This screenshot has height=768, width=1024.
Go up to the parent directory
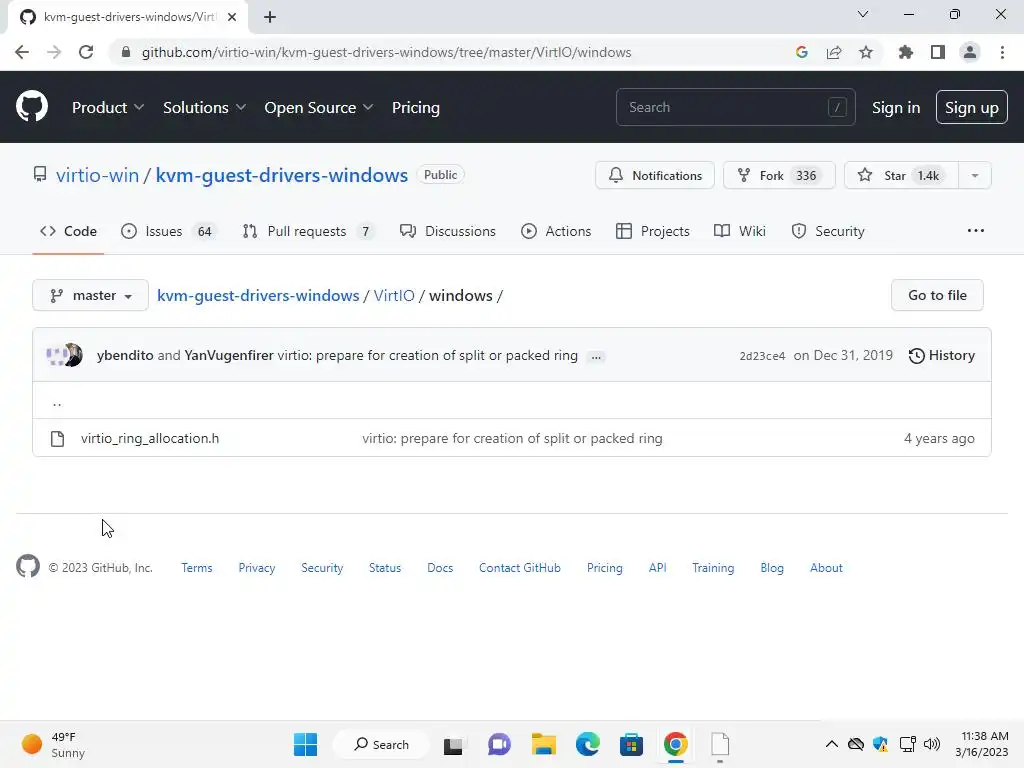[57, 402]
